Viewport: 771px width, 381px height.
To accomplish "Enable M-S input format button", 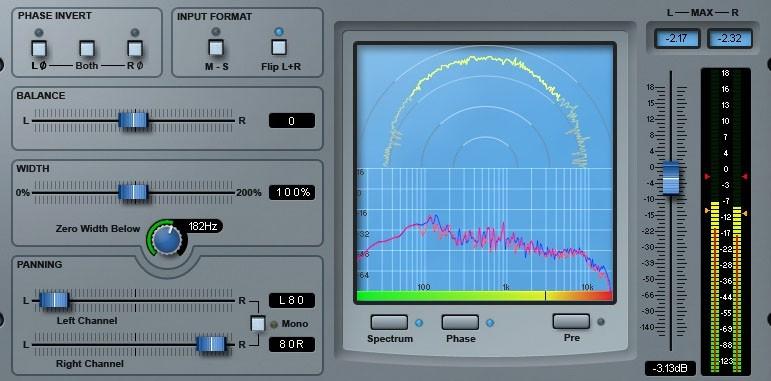I will [x=215, y=47].
